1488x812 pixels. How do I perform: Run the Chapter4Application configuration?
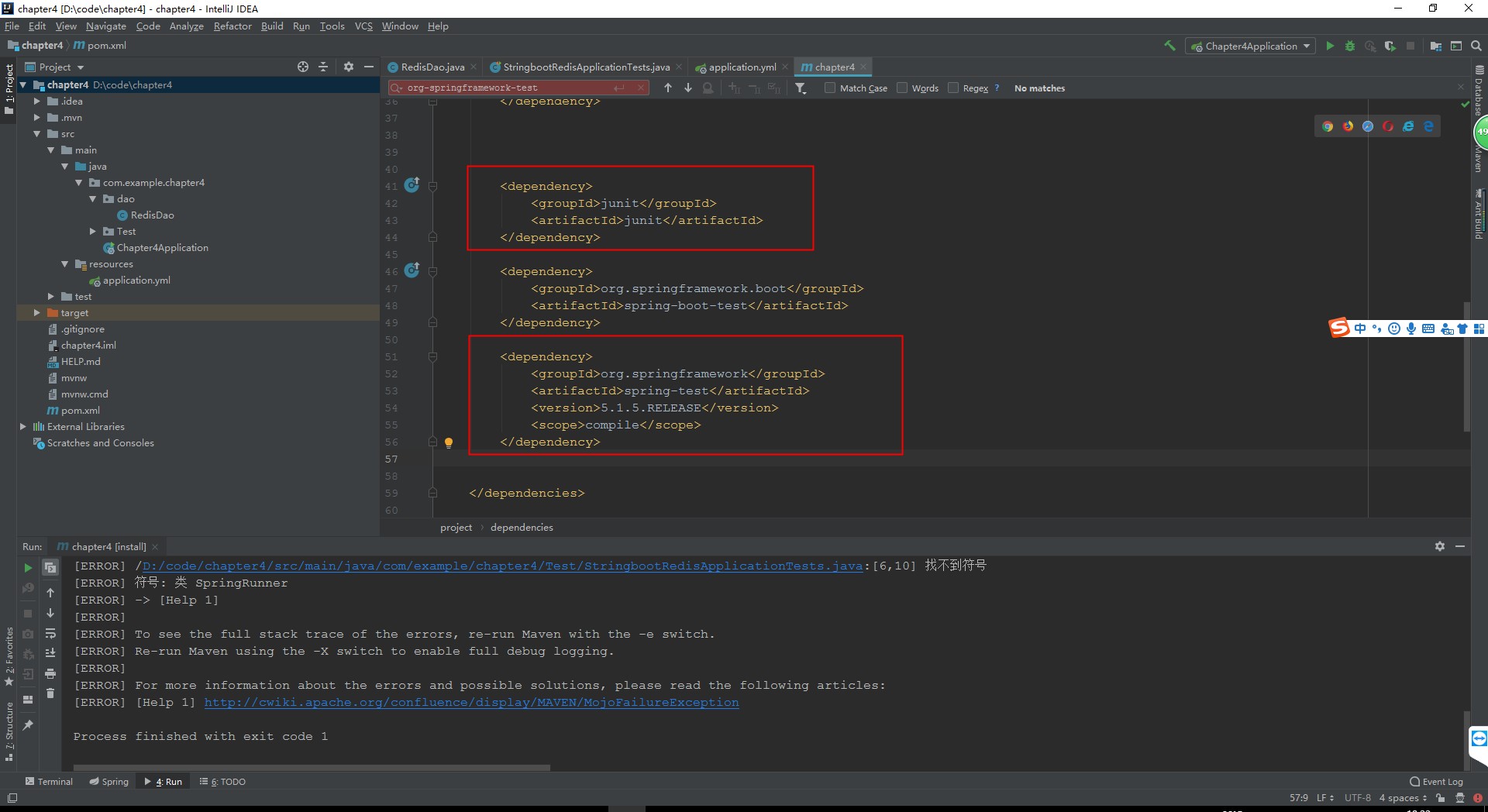(x=1330, y=46)
